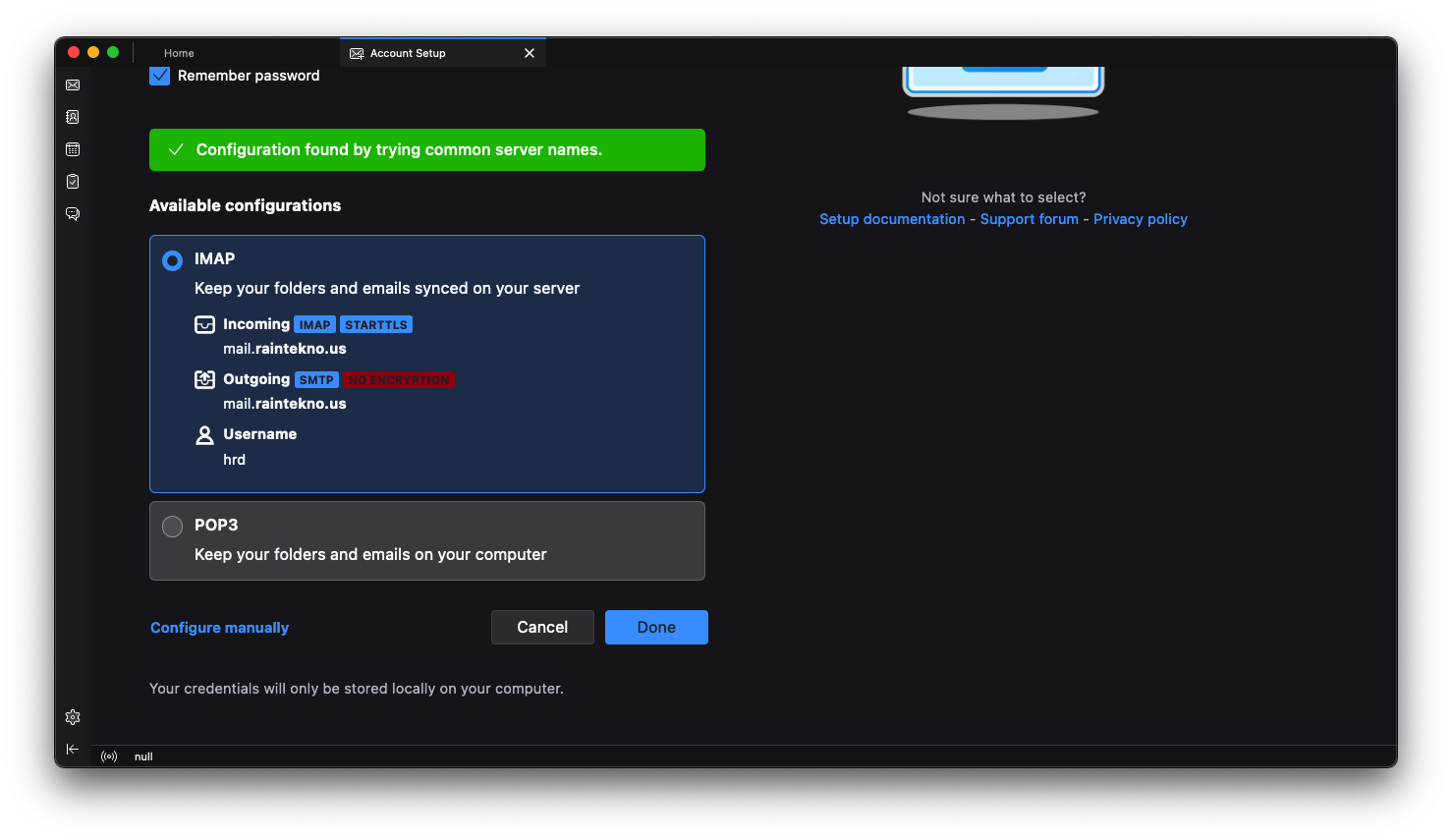1452x840 pixels.
Task: Open the Mail space icon in sidebar
Action: coord(73,85)
